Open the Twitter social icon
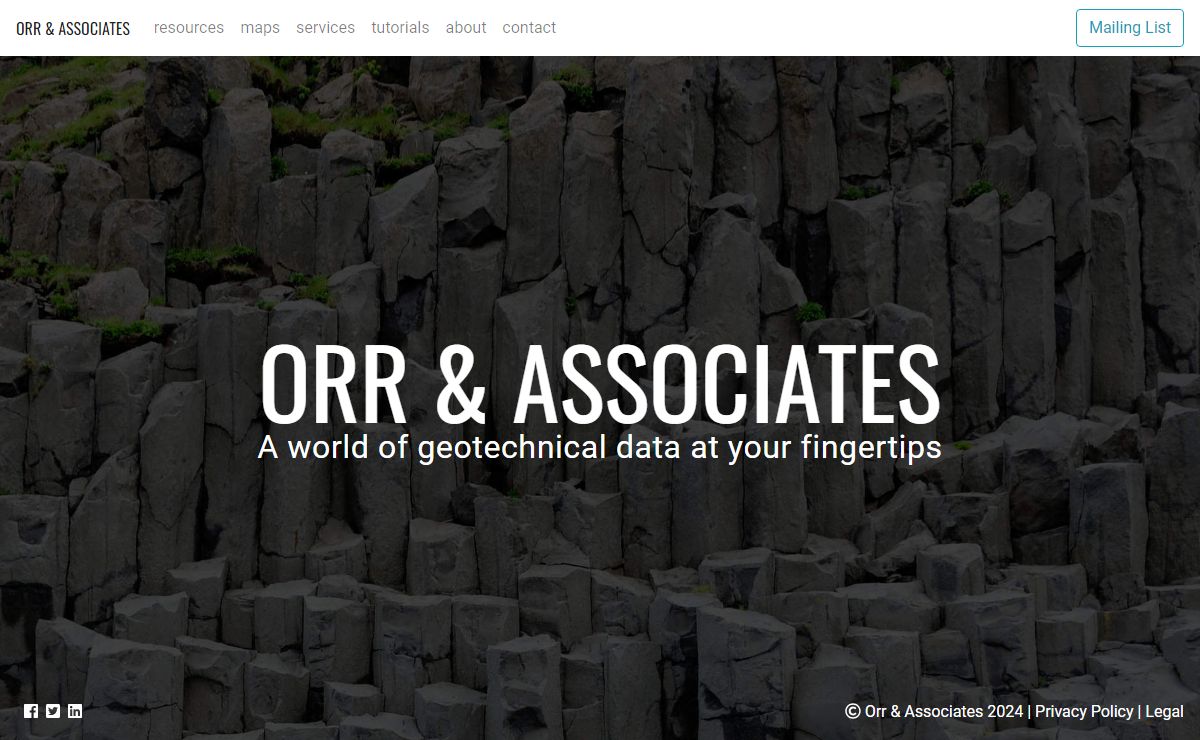 53,711
